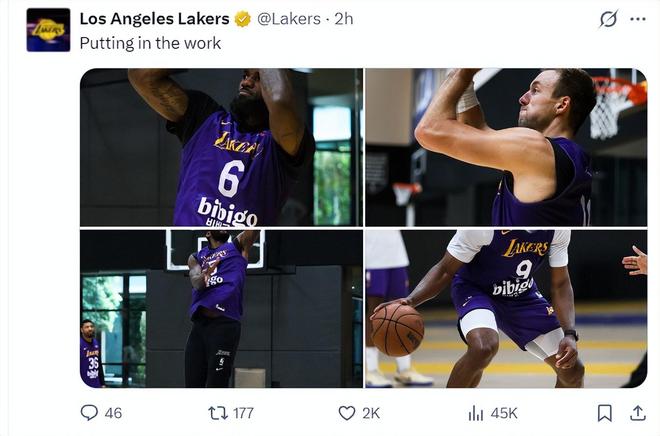Click the 45K views count
The width and height of the screenshot is (660, 436).
tap(504, 413)
